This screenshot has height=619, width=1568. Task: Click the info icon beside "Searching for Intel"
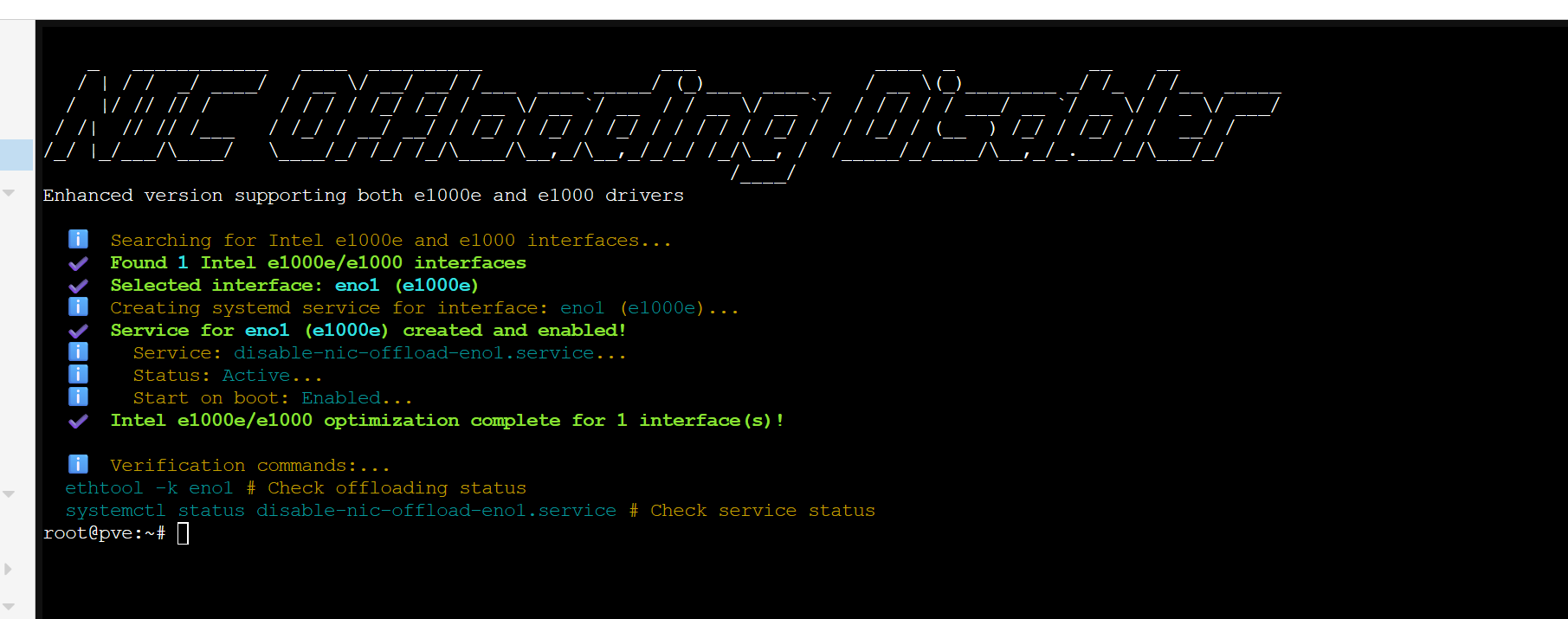pyautogui.click(x=78, y=240)
